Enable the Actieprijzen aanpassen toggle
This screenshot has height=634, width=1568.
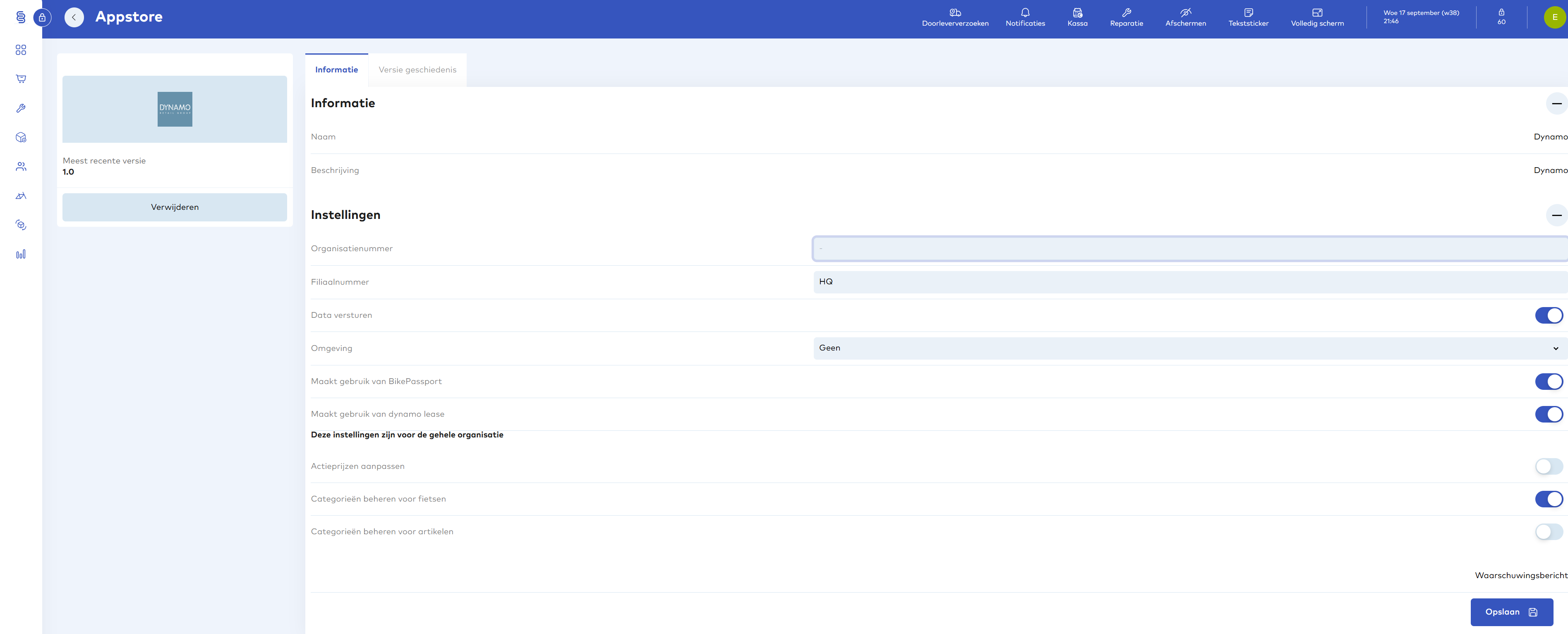pyautogui.click(x=1548, y=466)
